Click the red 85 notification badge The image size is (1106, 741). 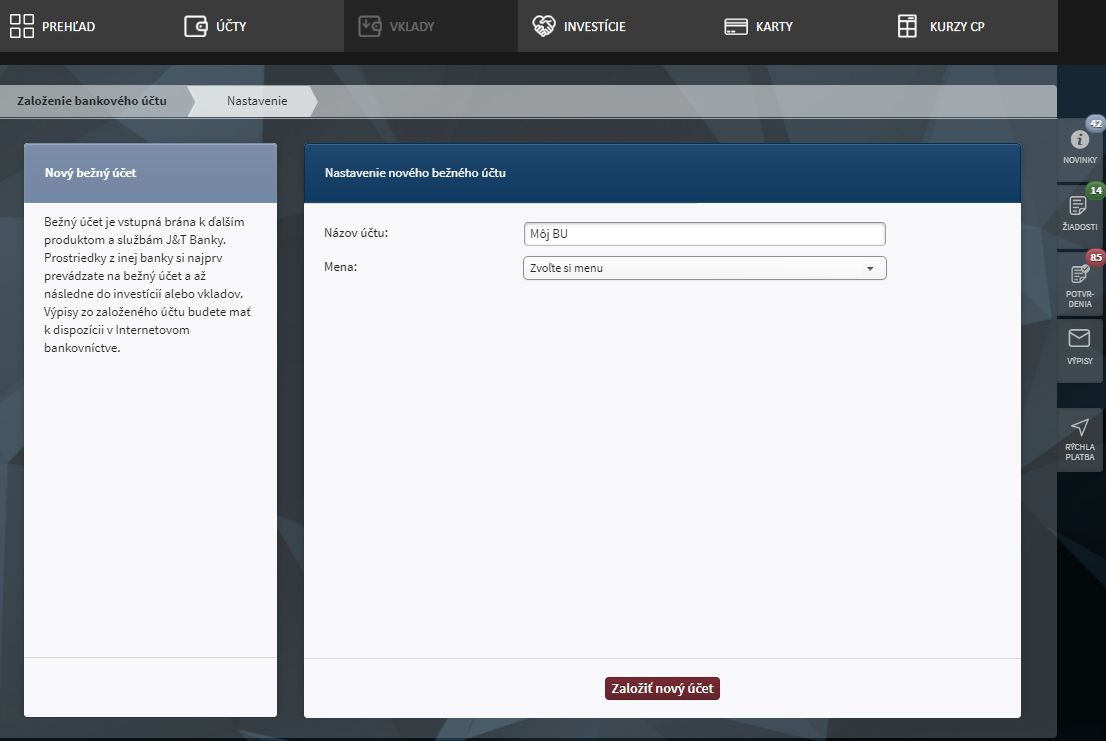1096,257
